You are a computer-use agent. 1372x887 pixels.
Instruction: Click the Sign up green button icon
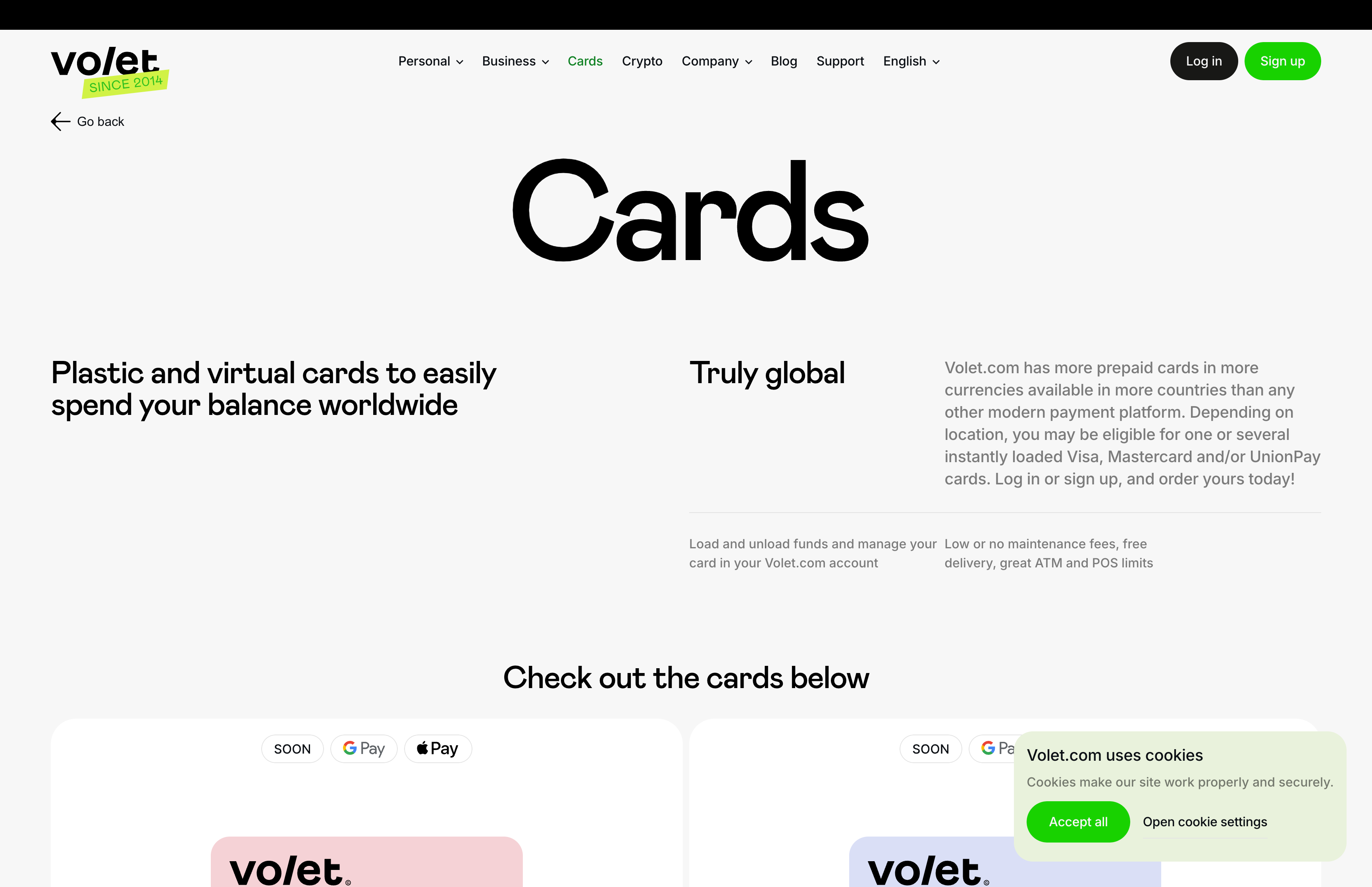tap(1283, 61)
